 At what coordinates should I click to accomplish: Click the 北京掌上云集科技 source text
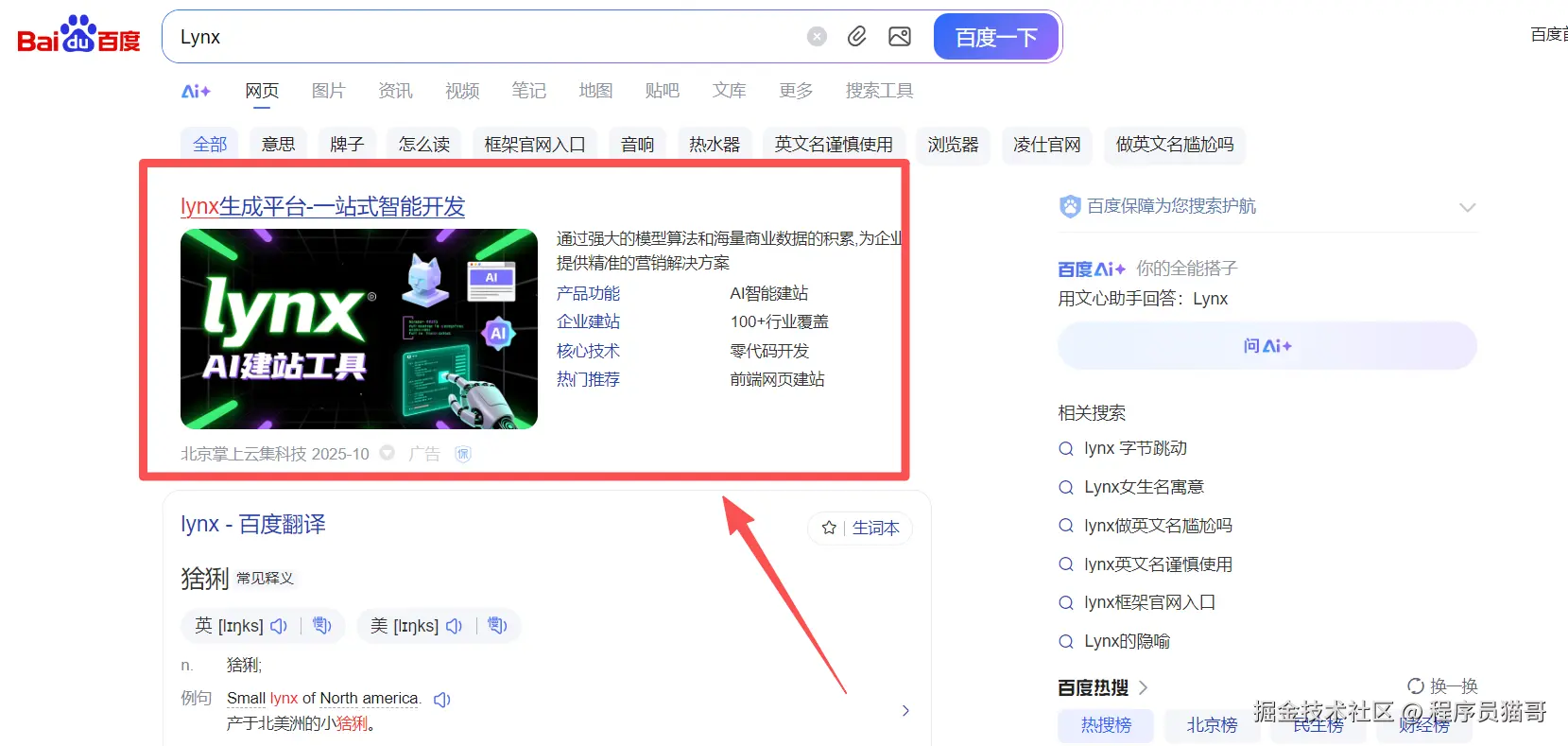pyautogui.click(x=243, y=454)
